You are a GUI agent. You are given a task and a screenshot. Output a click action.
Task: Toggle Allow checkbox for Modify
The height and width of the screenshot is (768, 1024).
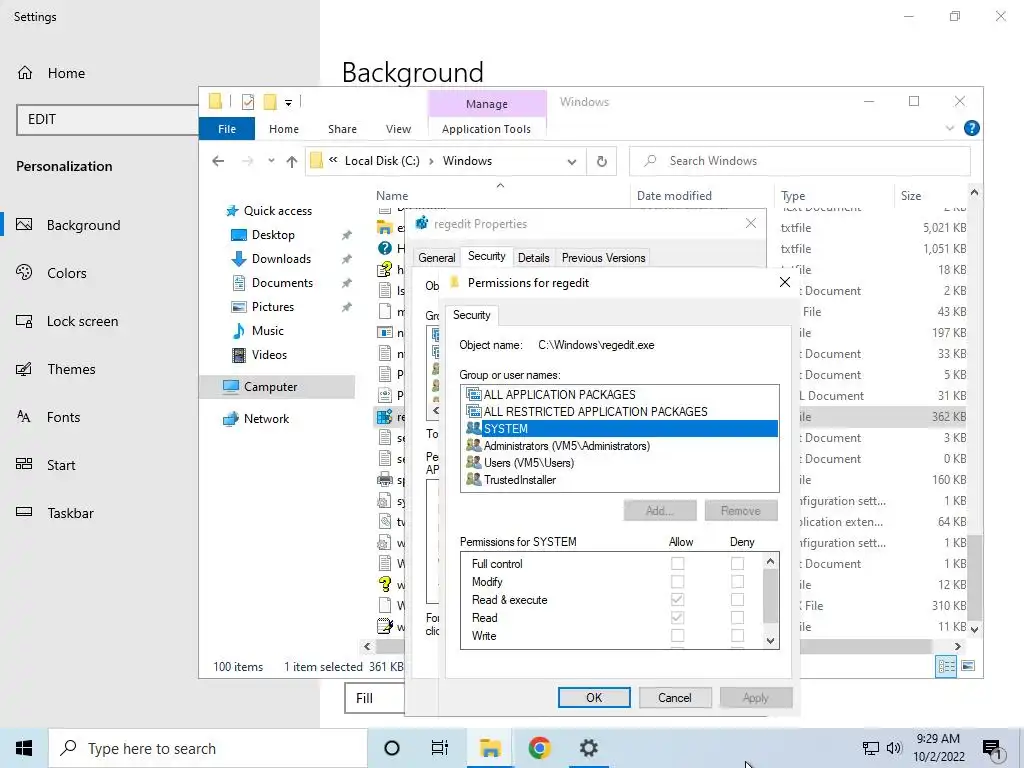(677, 581)
